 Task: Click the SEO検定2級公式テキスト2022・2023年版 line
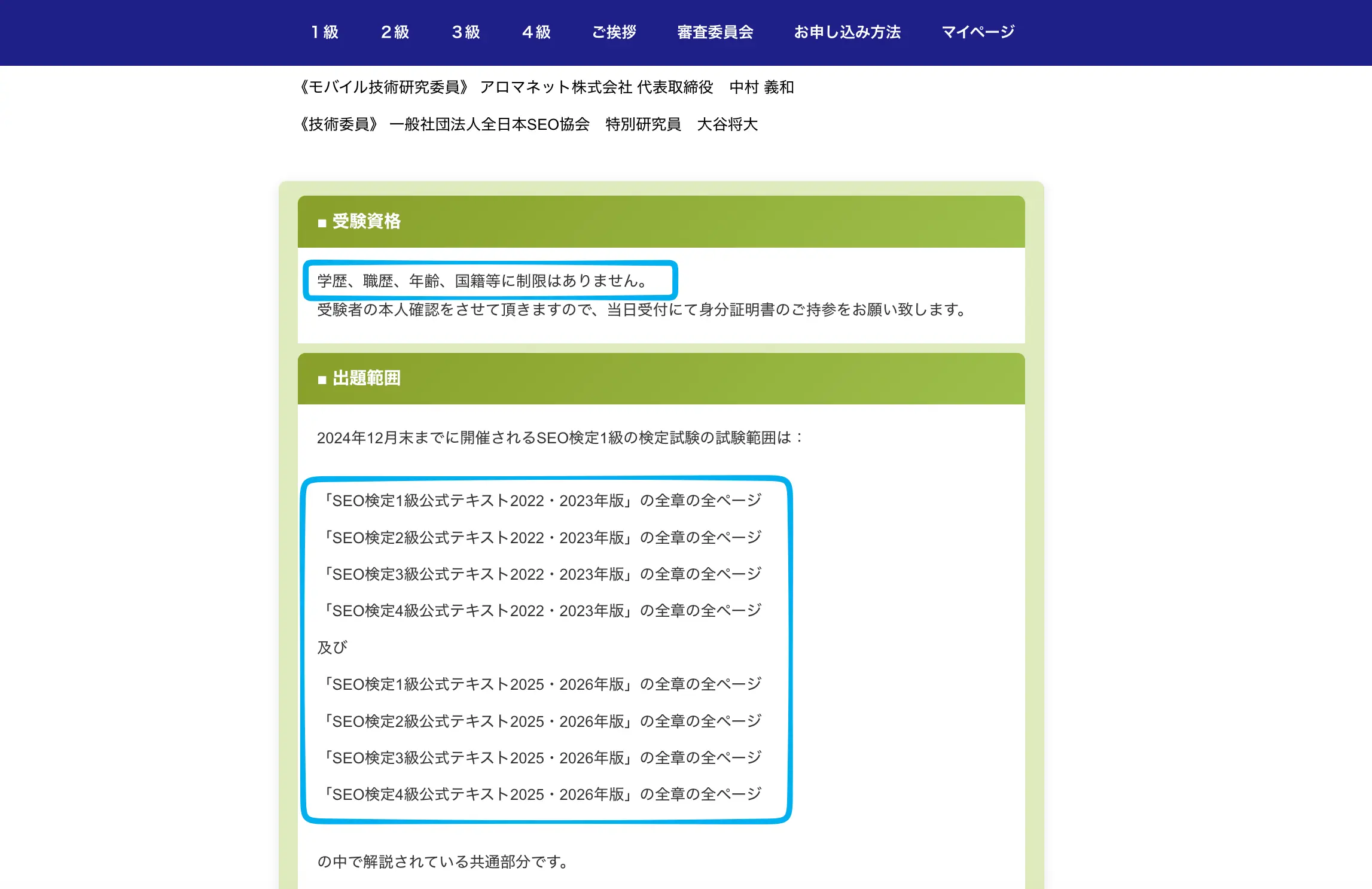point(542,537)
